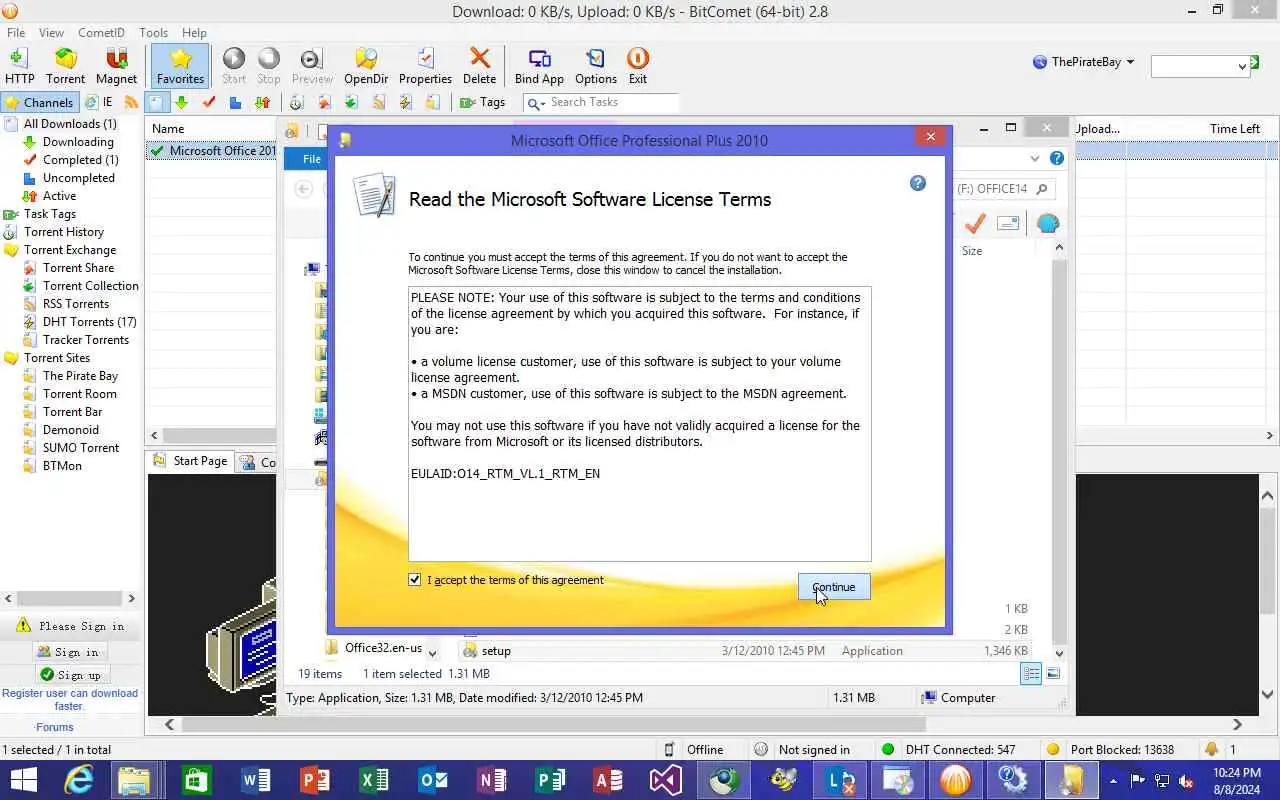Click the red Delete toolbar icon
The height and width of the screenshot is (800, 1280).
[x=479, y=66]
